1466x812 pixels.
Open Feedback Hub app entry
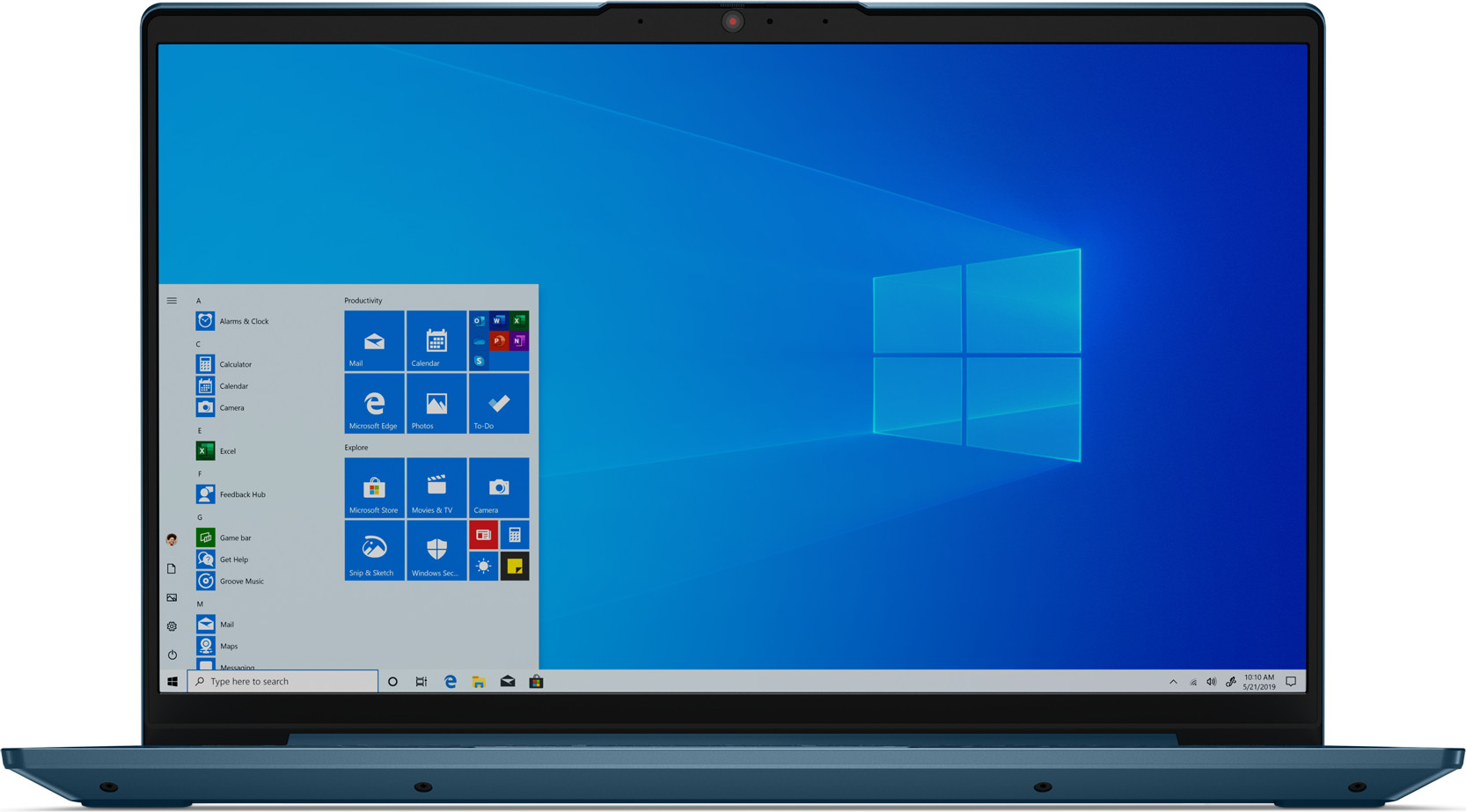coord(231,494)
